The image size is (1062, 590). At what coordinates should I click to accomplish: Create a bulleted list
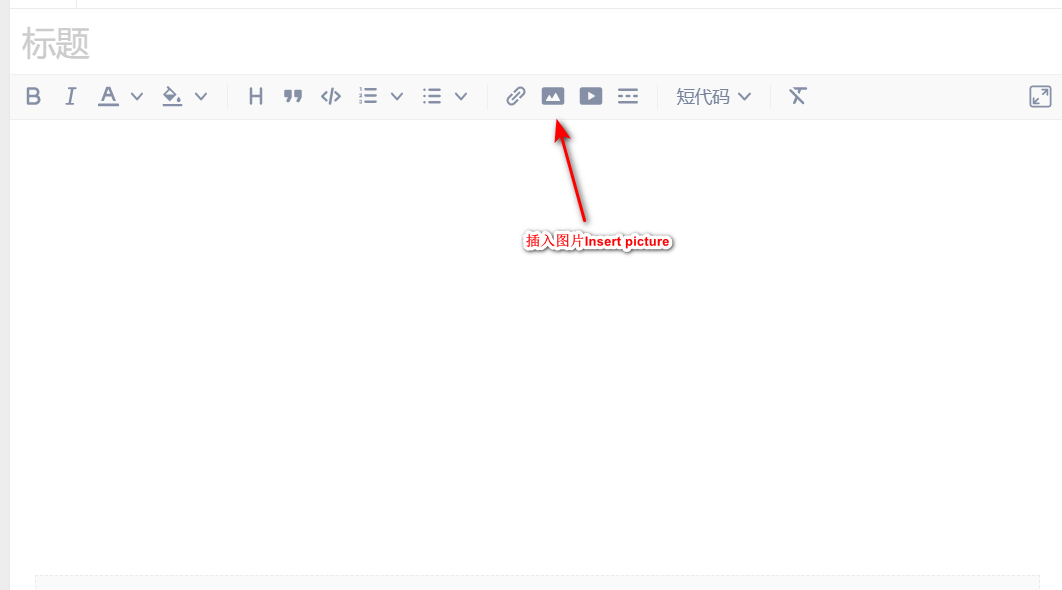click(x=432, y=96)
